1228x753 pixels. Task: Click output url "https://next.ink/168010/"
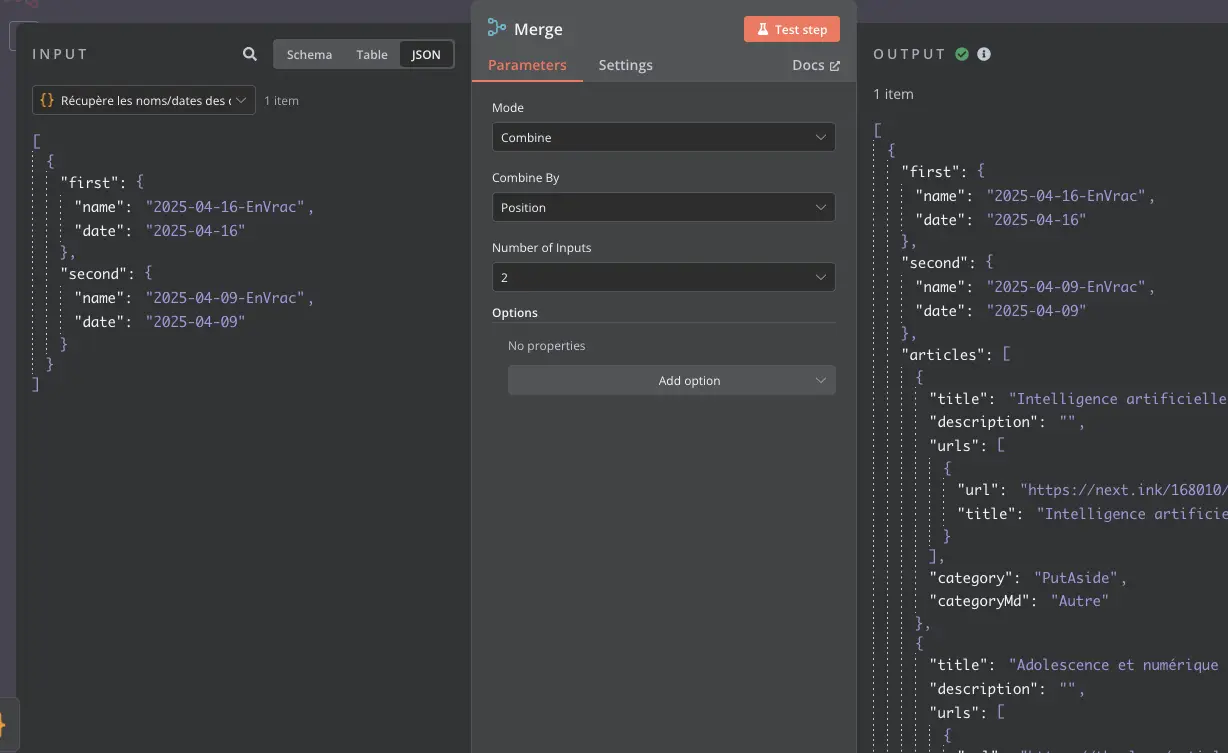click(1124, 490)
